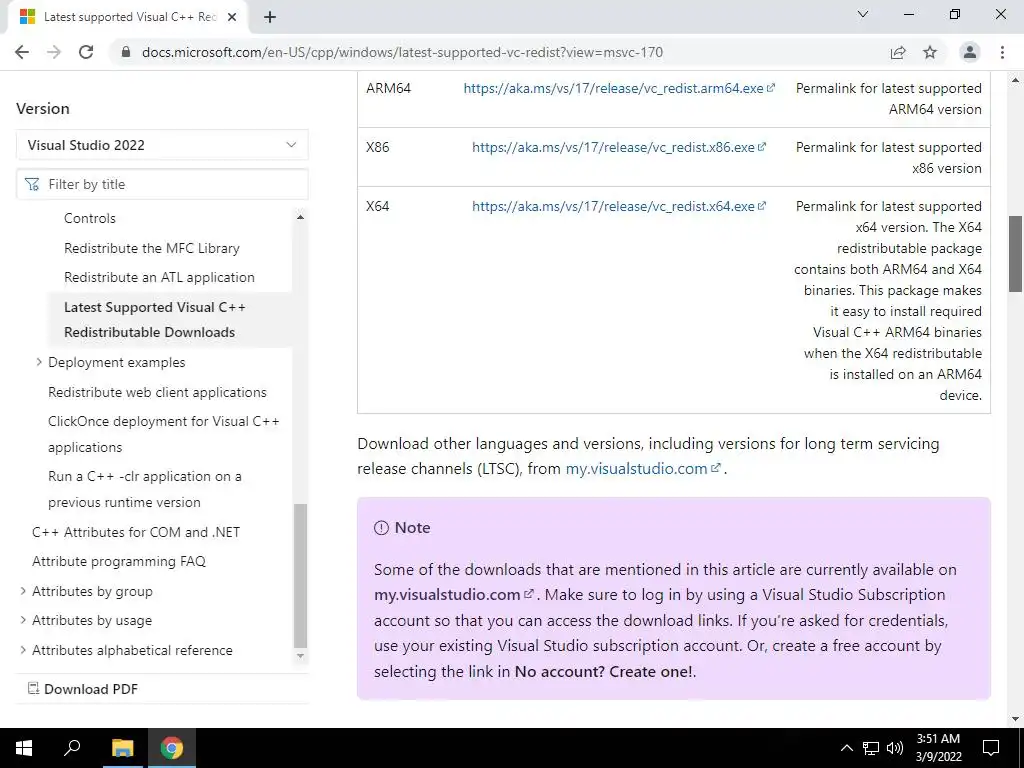Open Redistribute the MFC Library
The height and width of the screenshot is (768, 1024).
pos(152,248)
